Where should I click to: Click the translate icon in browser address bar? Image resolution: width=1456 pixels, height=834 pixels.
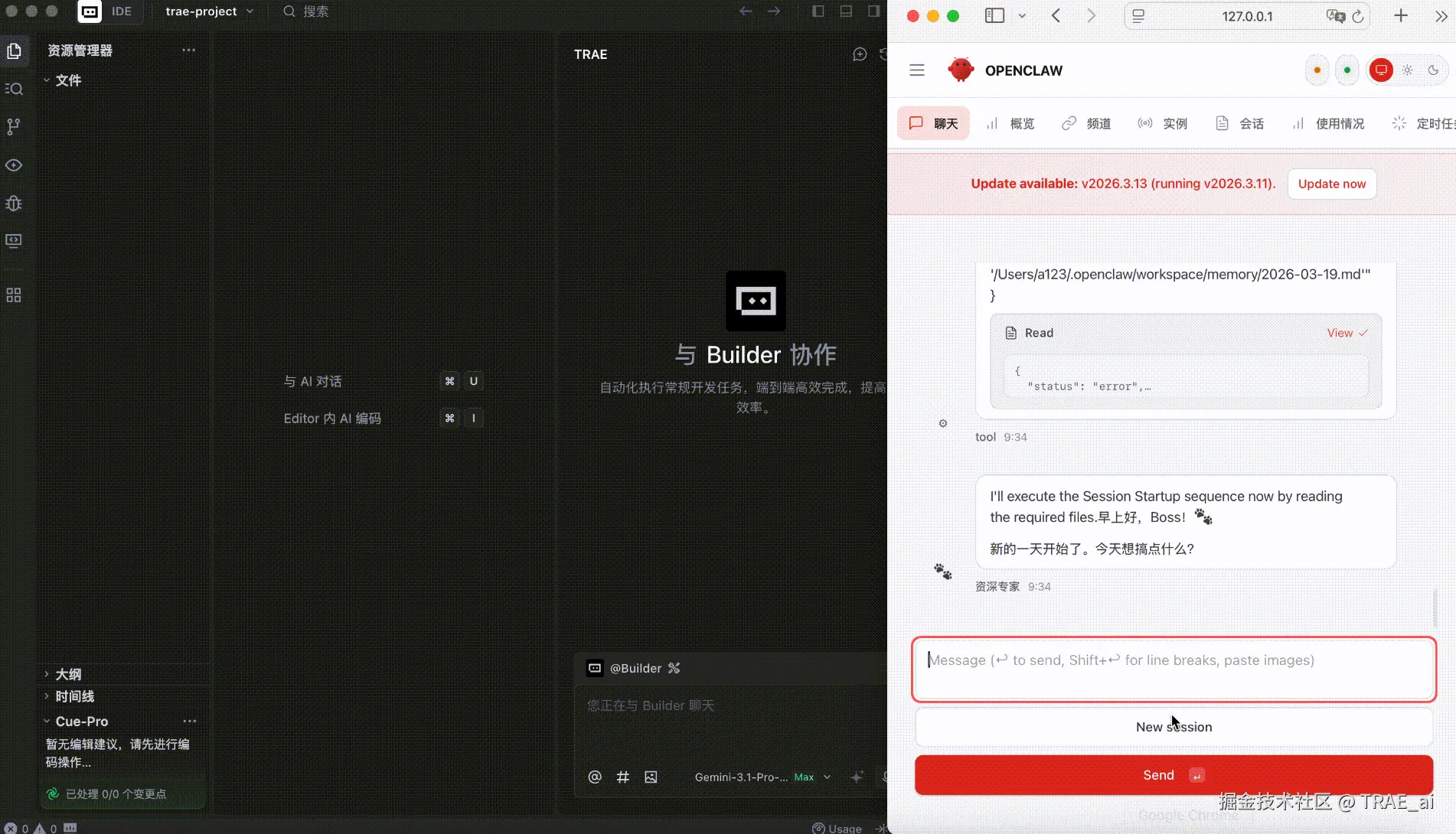(1335, 16)
